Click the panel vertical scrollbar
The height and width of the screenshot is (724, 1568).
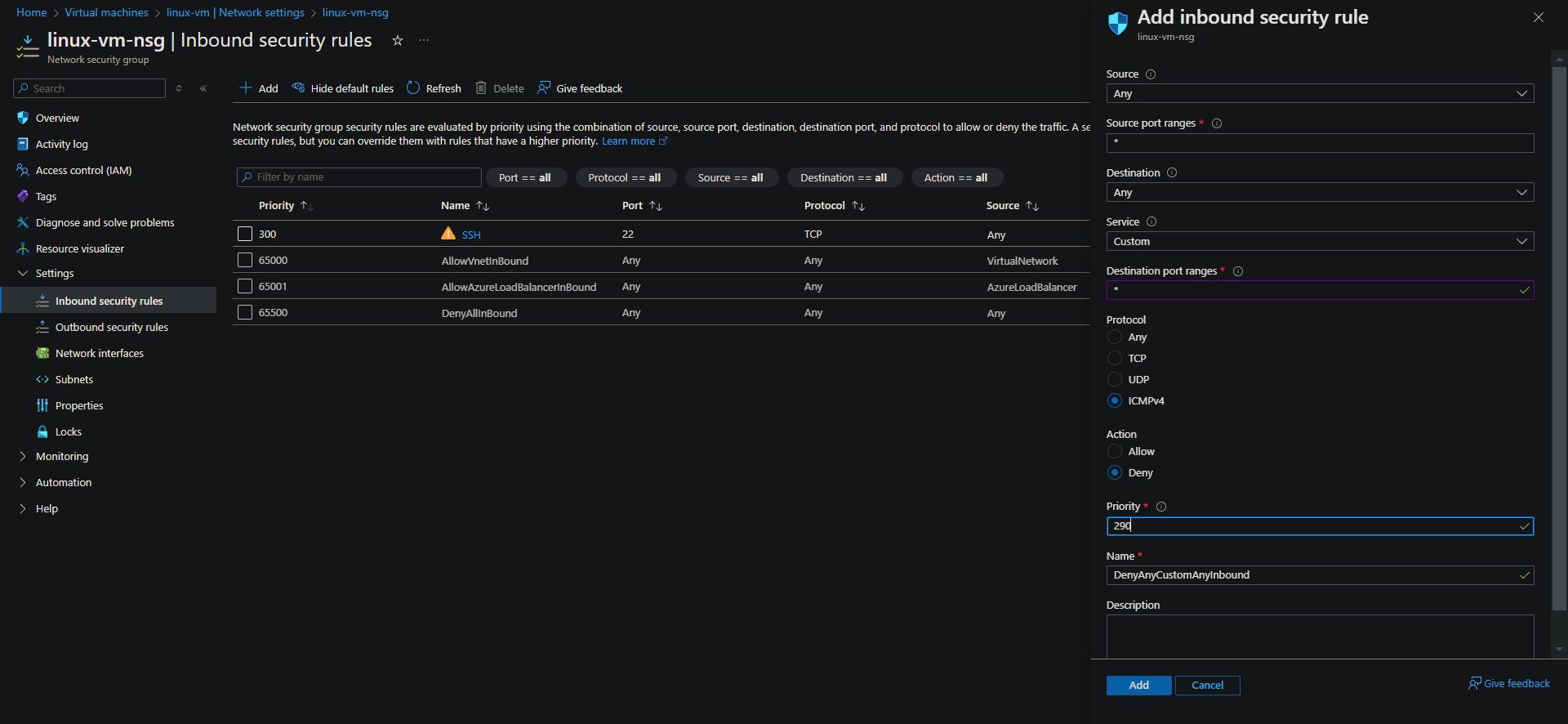1559,339
